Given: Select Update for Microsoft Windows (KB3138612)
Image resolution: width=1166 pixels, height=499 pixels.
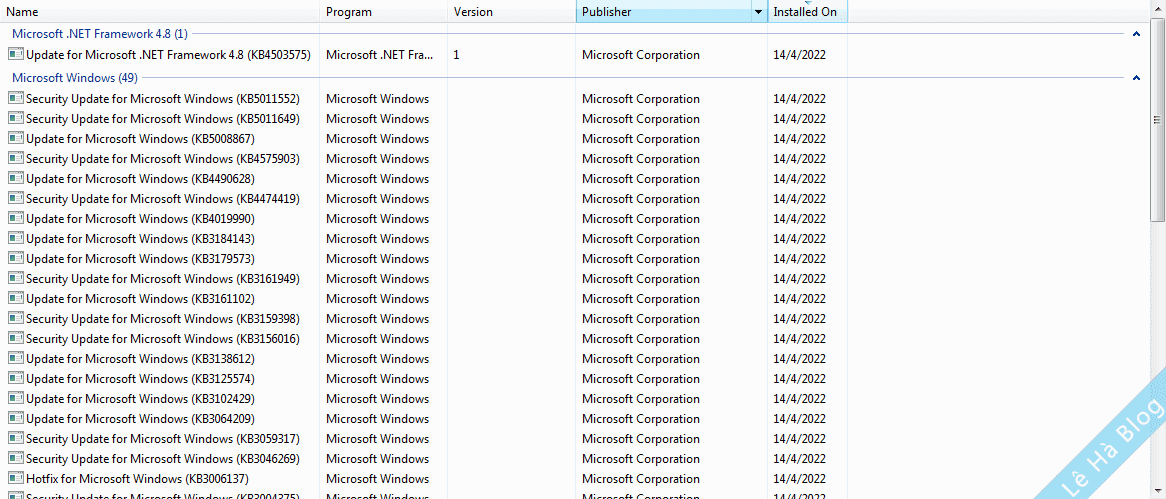Looking at the screenshot, I should [141, 358].
